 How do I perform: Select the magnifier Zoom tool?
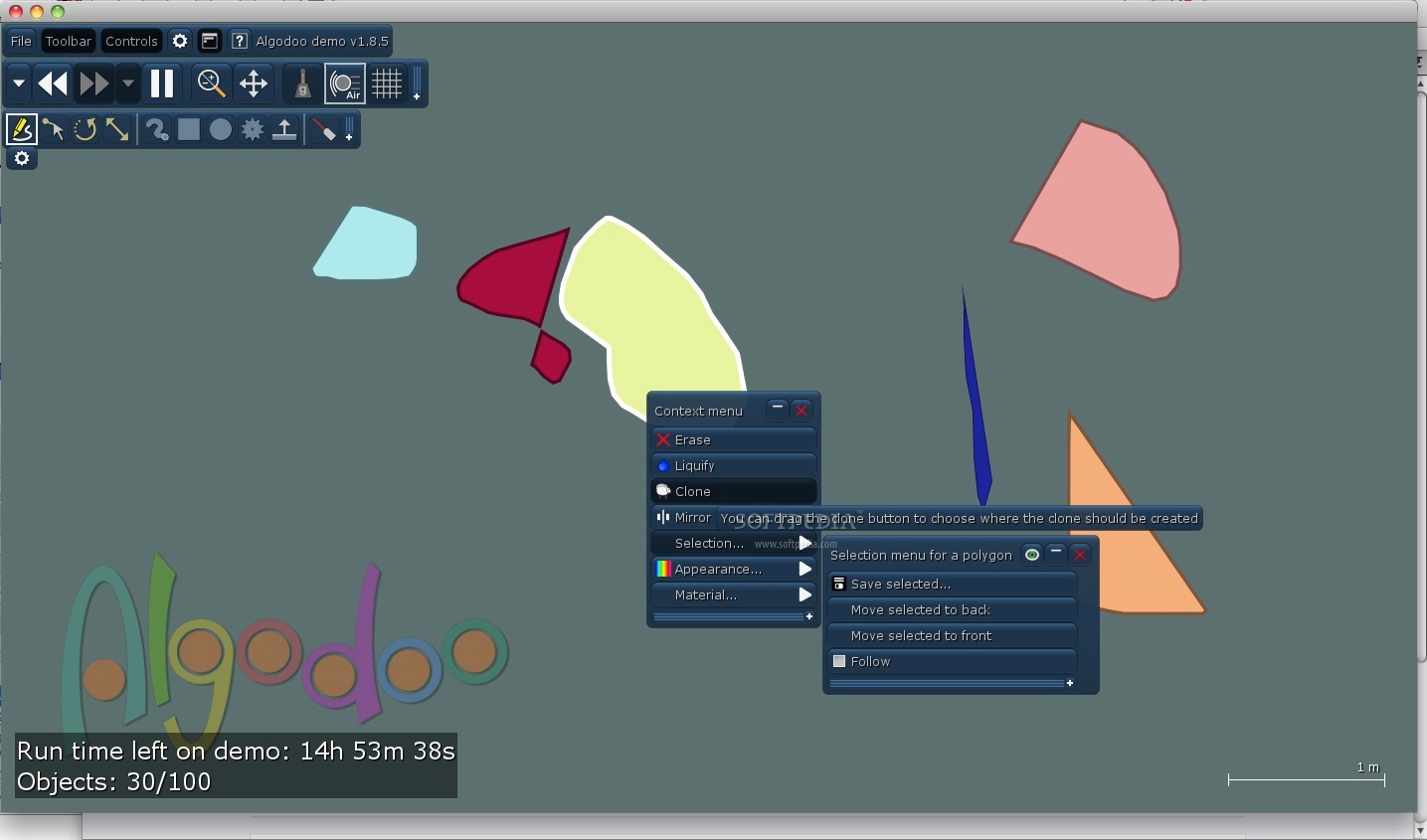coord(211,84)
